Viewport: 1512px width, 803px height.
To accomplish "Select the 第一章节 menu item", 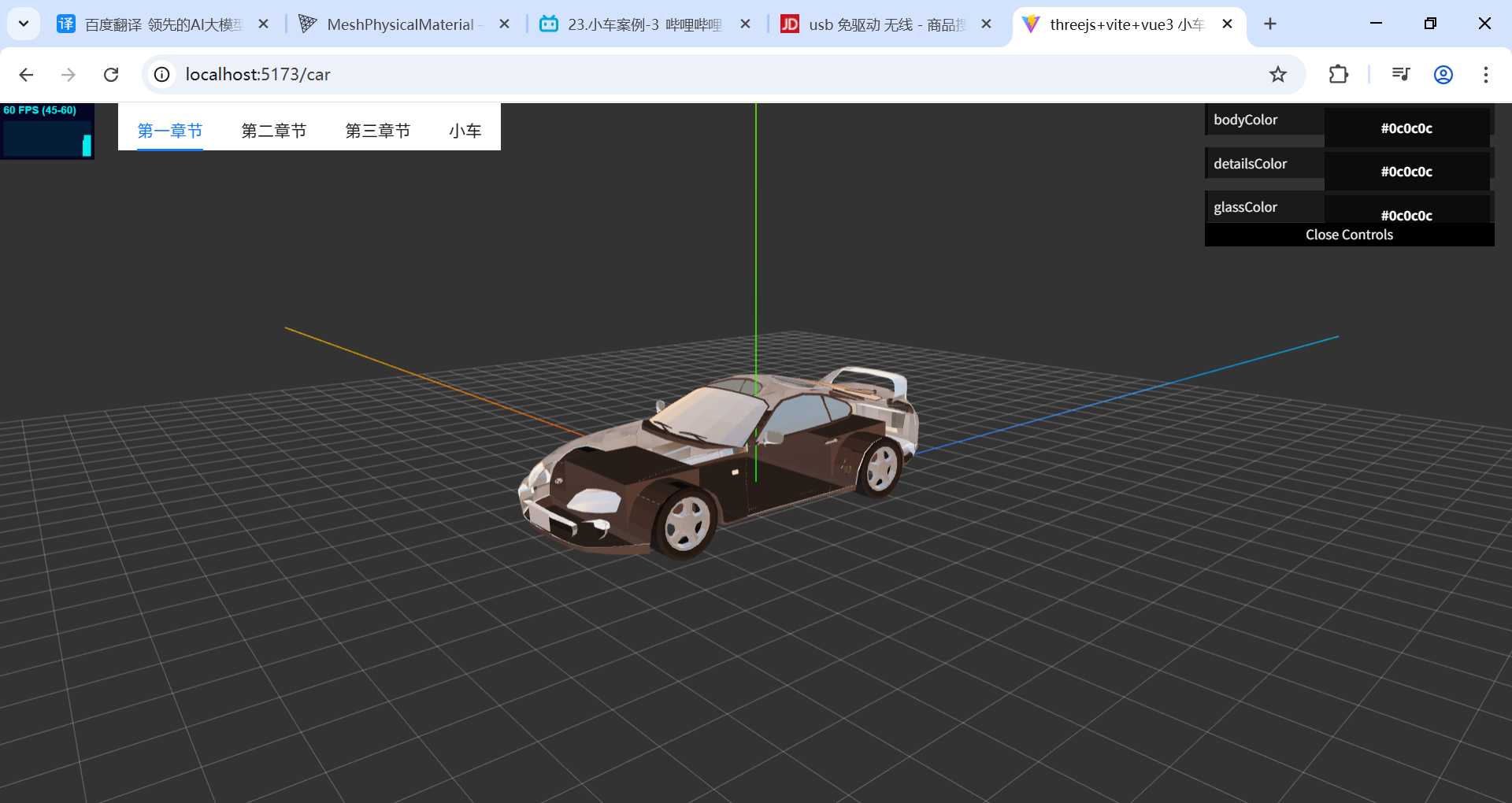I will [170, 131].
